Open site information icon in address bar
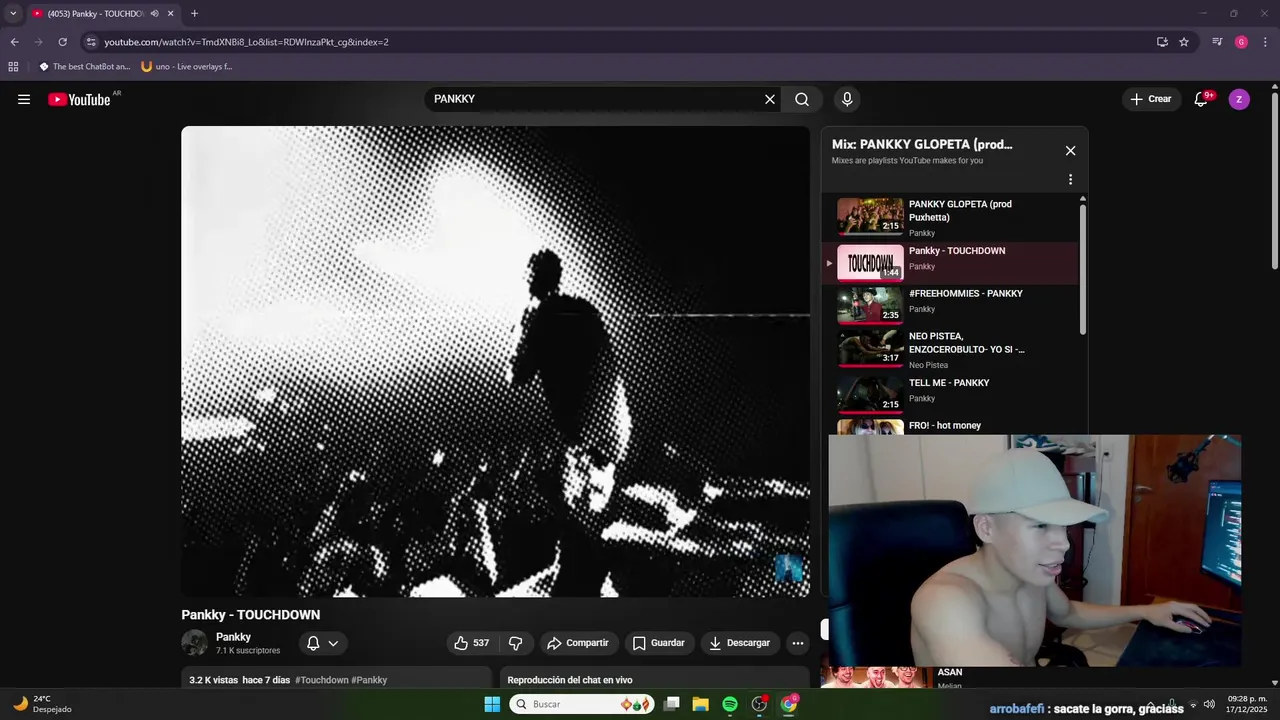 click(91, 42)
